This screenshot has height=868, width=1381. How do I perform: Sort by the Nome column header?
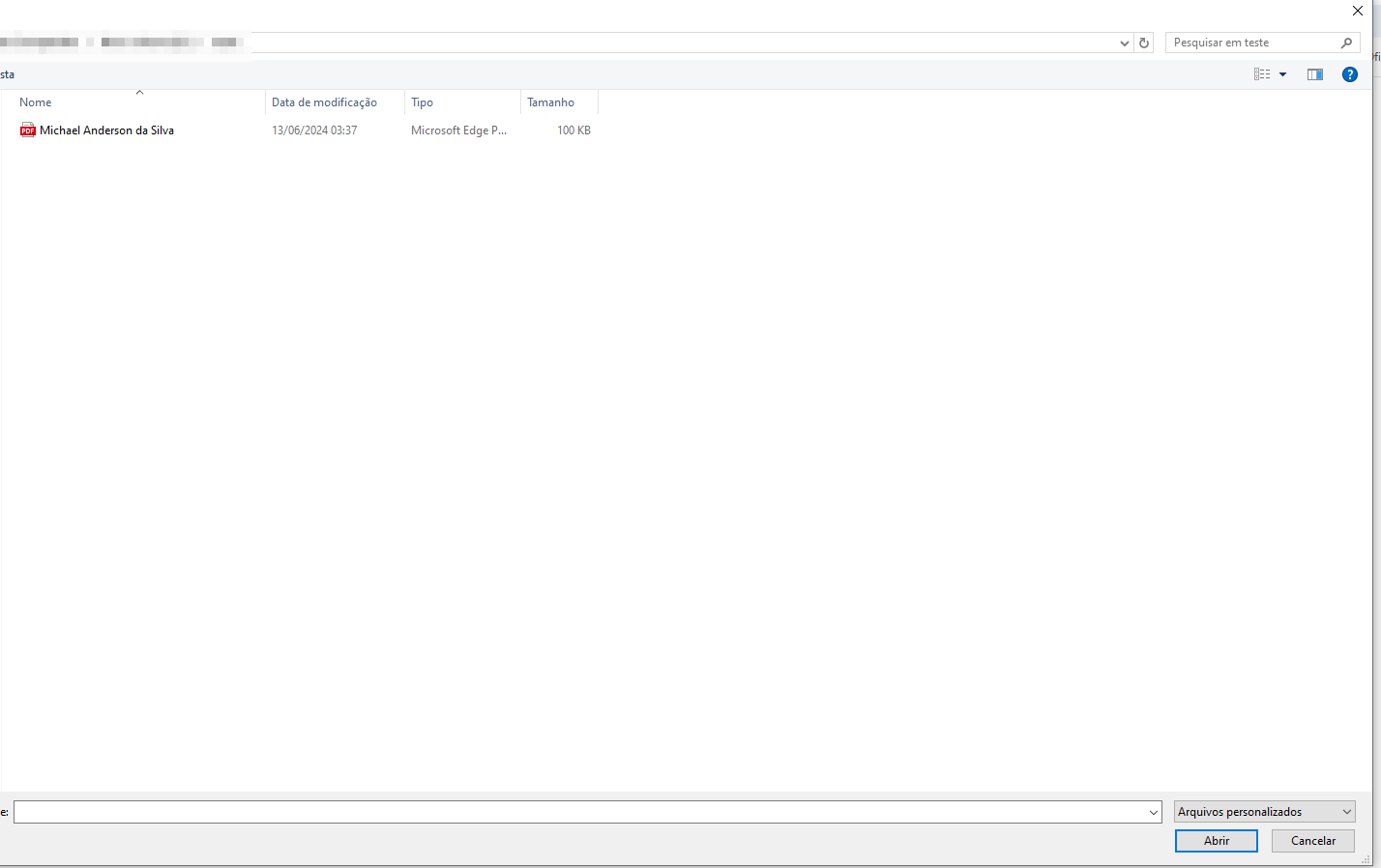pyautogui.click(x=36, y=102)
